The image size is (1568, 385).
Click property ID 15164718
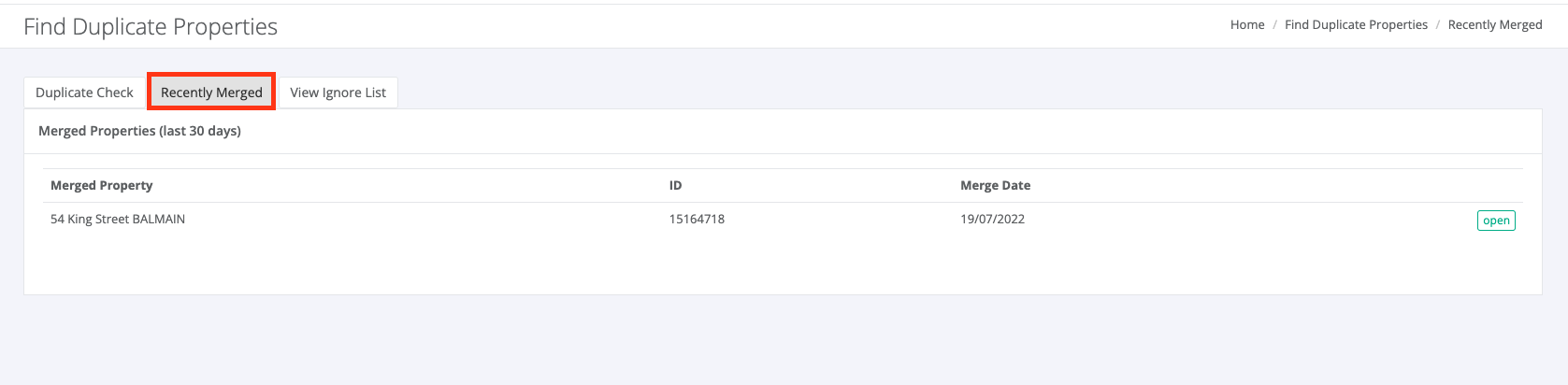coord(697,220)
